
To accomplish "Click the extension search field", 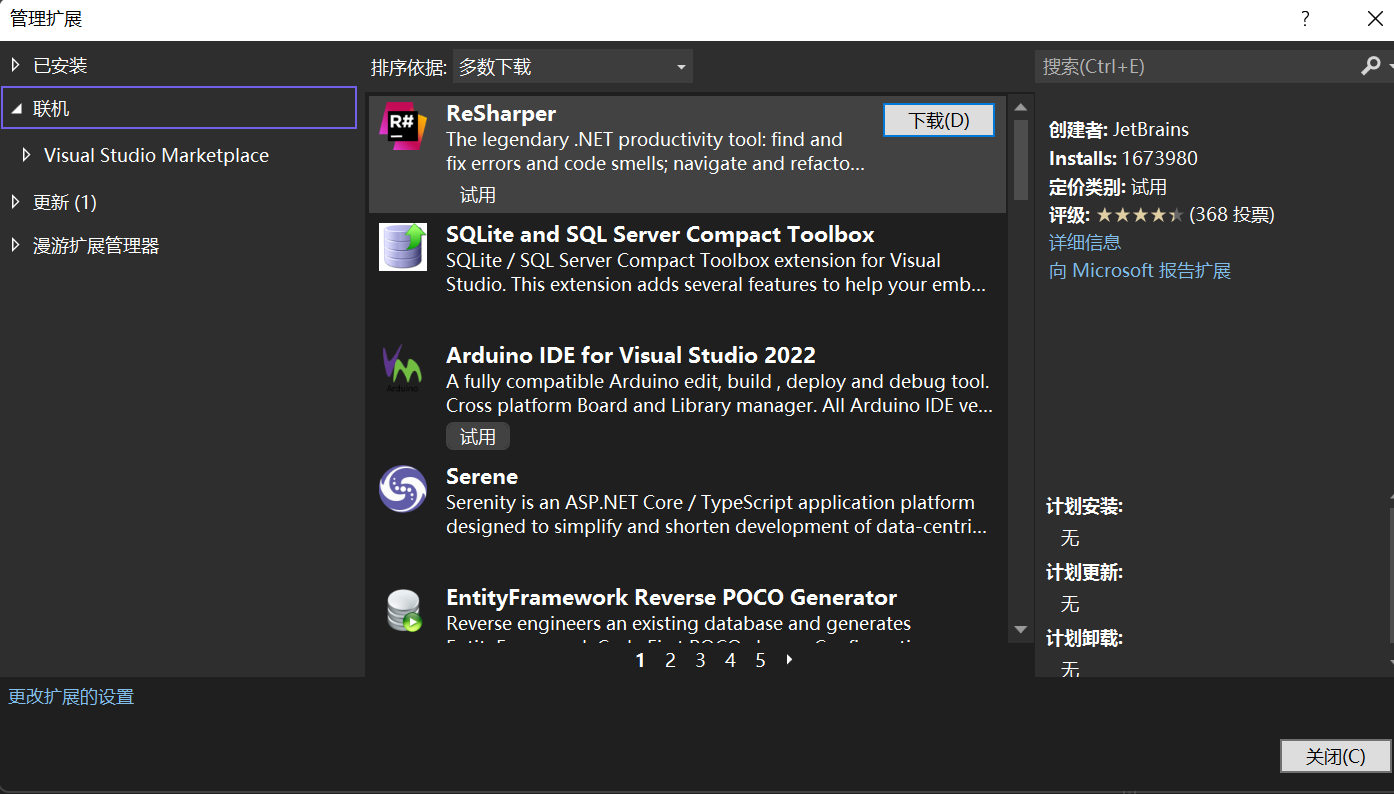I will pos(1197,66).
